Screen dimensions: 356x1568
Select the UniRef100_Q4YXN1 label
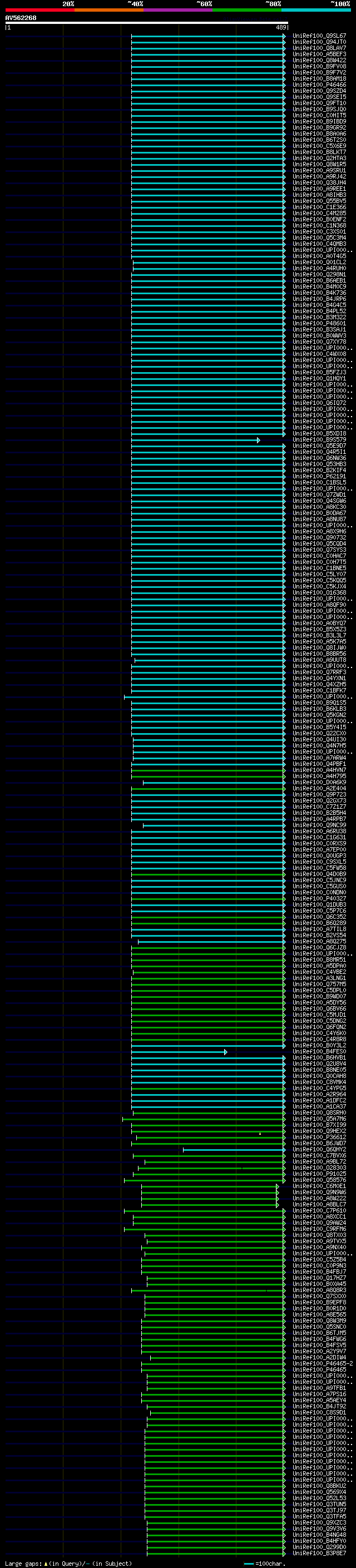pyautogui.click(x=319, y=678)
